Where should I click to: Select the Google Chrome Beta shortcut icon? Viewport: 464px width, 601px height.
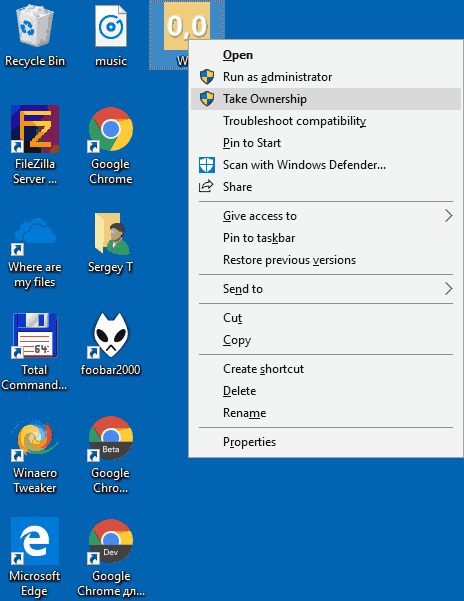tap(111, 438)
